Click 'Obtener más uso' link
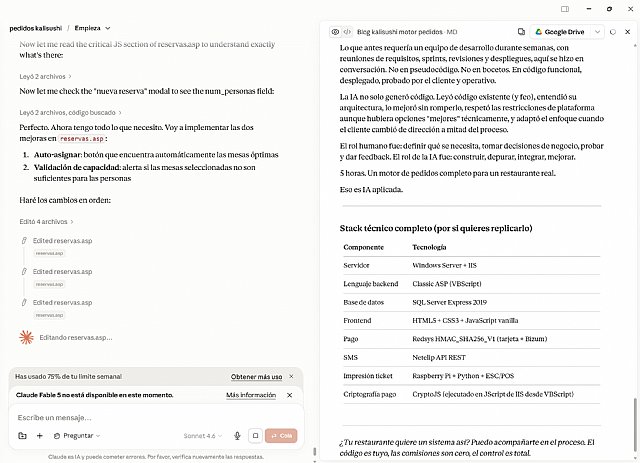This screenshot has width=640, height=463. pos(256,377)
